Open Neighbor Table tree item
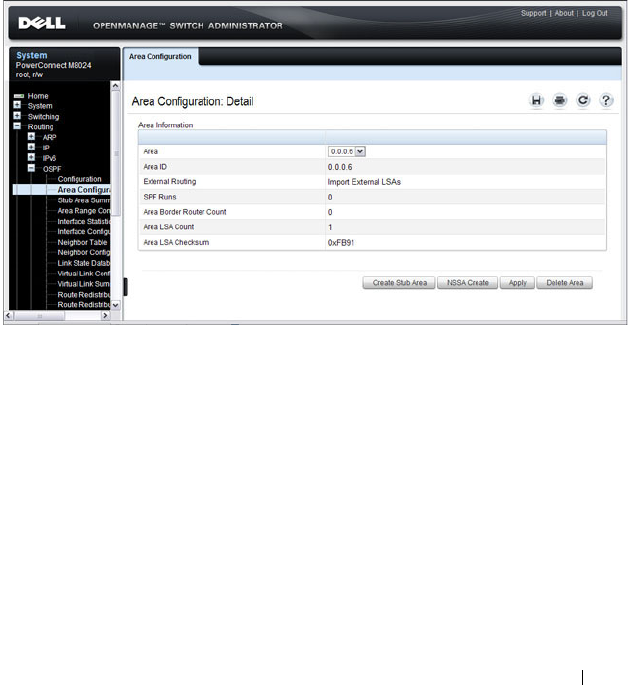This screenshot has width=641, height=685. coord(82,242)
